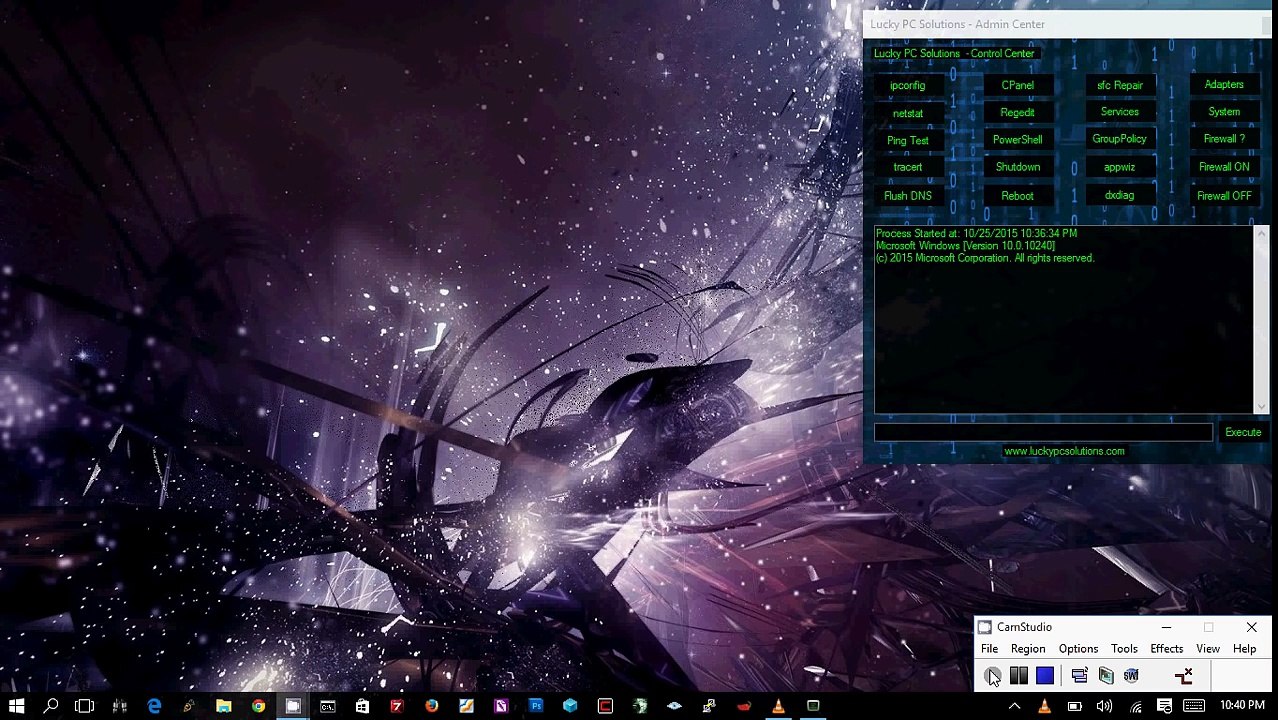
Task: Click the command input field beside Execute
Action: tap(1043, 432)
